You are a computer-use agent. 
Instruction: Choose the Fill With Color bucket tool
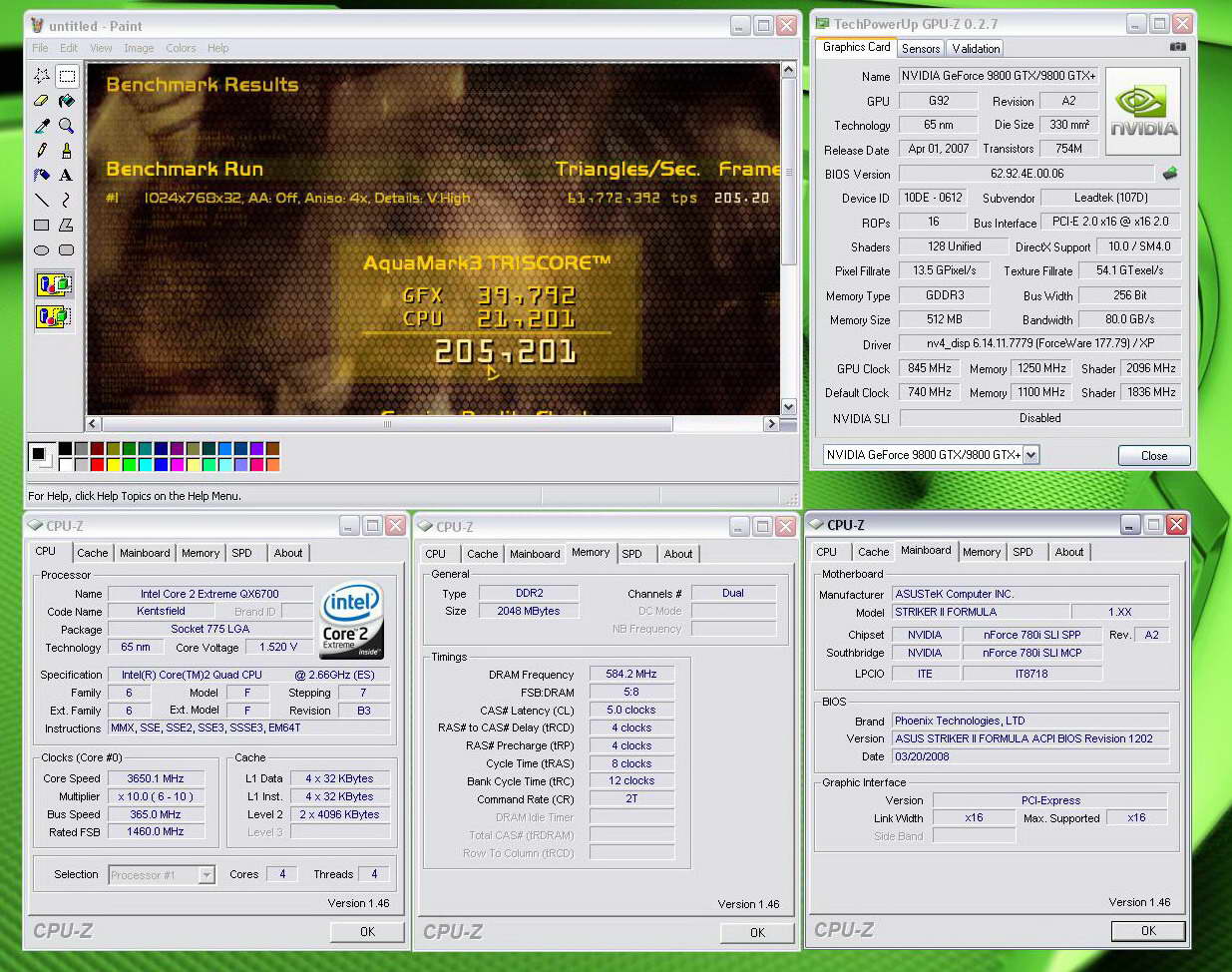click(x=67, y=101)
